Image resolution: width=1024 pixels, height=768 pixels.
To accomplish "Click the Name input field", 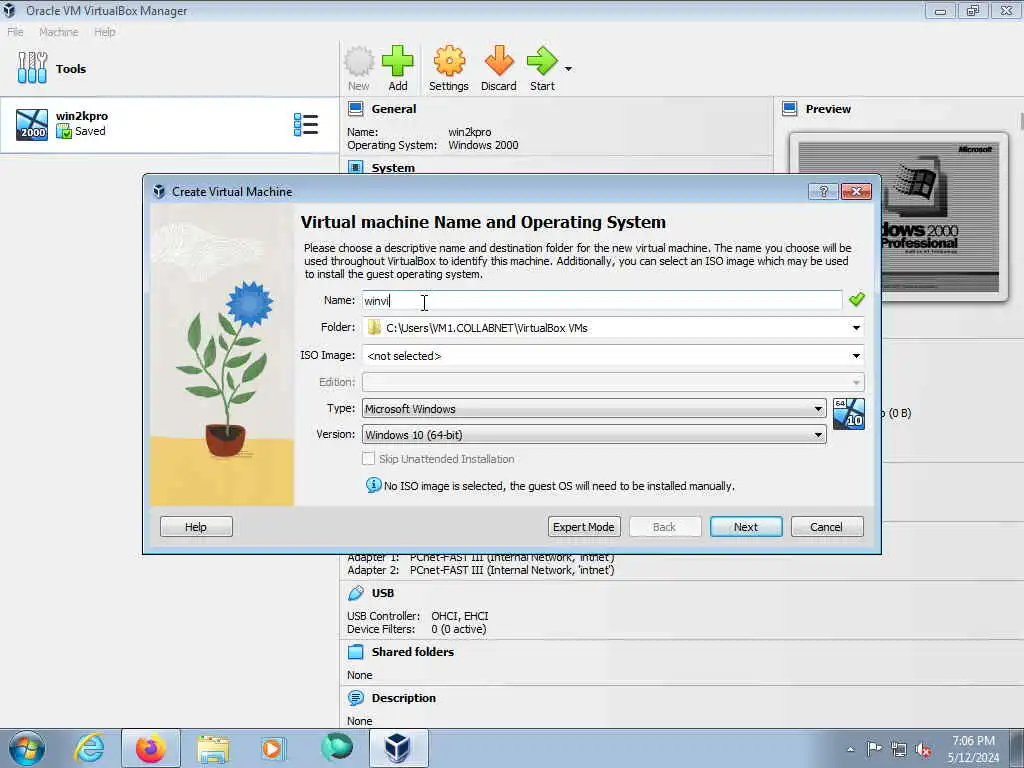I will tap(601, 300).
